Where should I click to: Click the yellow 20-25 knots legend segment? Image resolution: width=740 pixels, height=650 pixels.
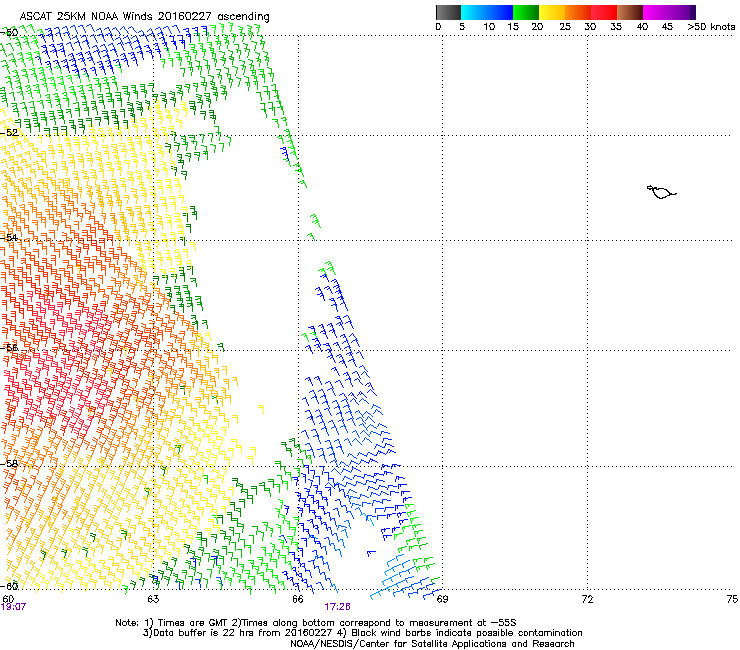tap(552, 12)
